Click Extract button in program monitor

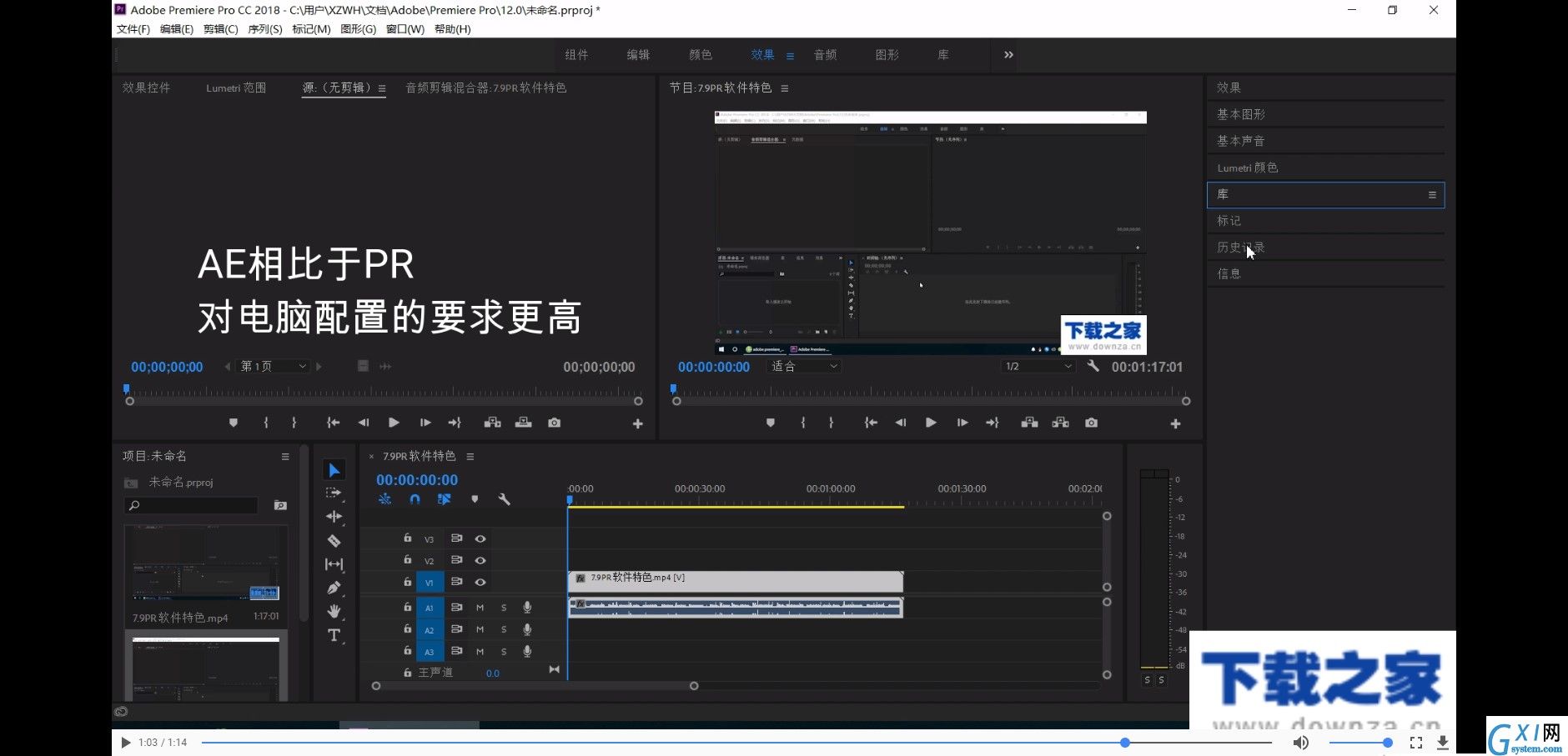(x=1060, y=423)
